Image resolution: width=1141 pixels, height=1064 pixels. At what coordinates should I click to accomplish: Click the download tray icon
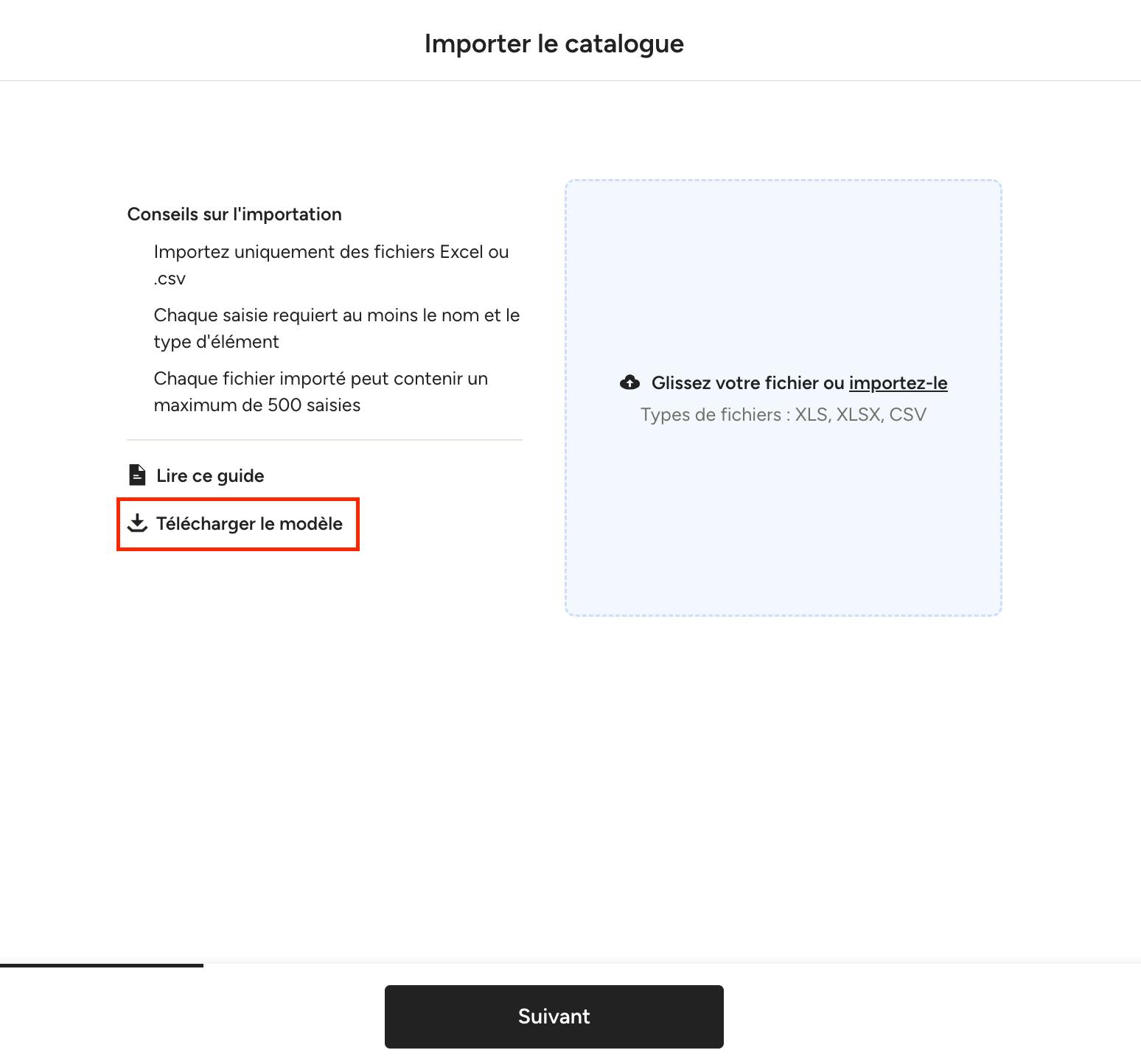tap(137, 523)
